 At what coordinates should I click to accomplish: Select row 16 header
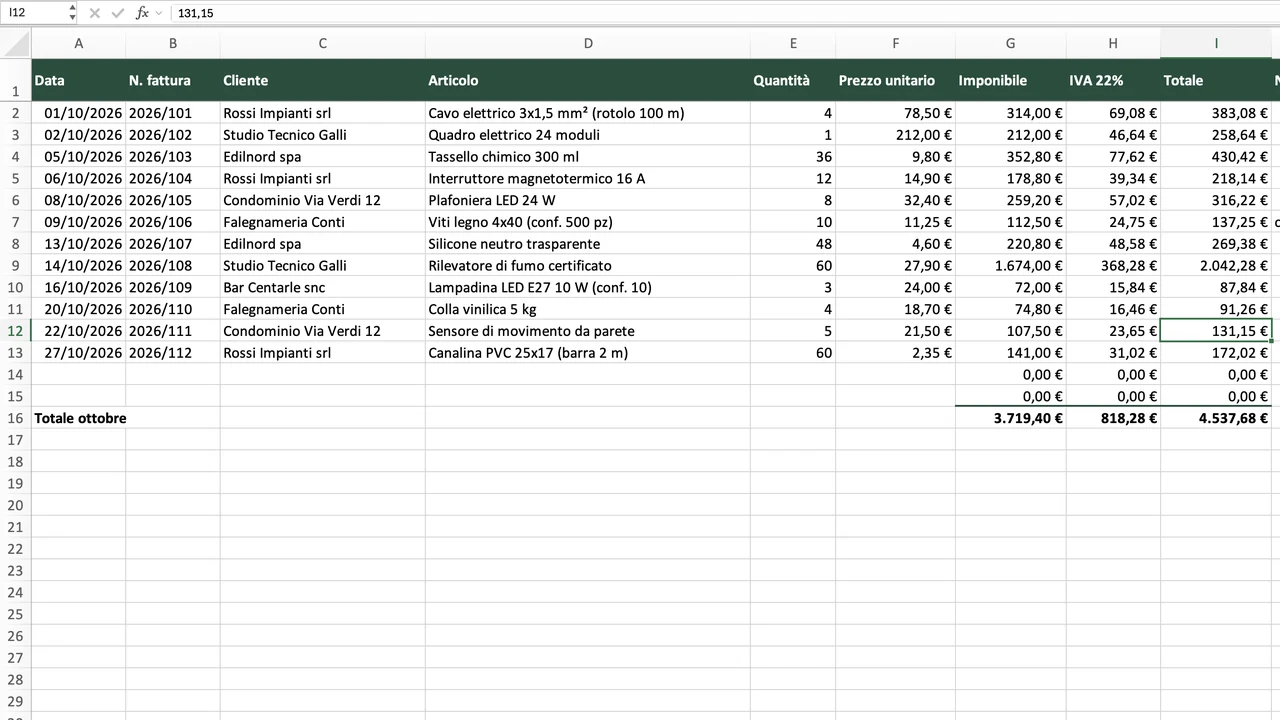[x=15, y=418]
